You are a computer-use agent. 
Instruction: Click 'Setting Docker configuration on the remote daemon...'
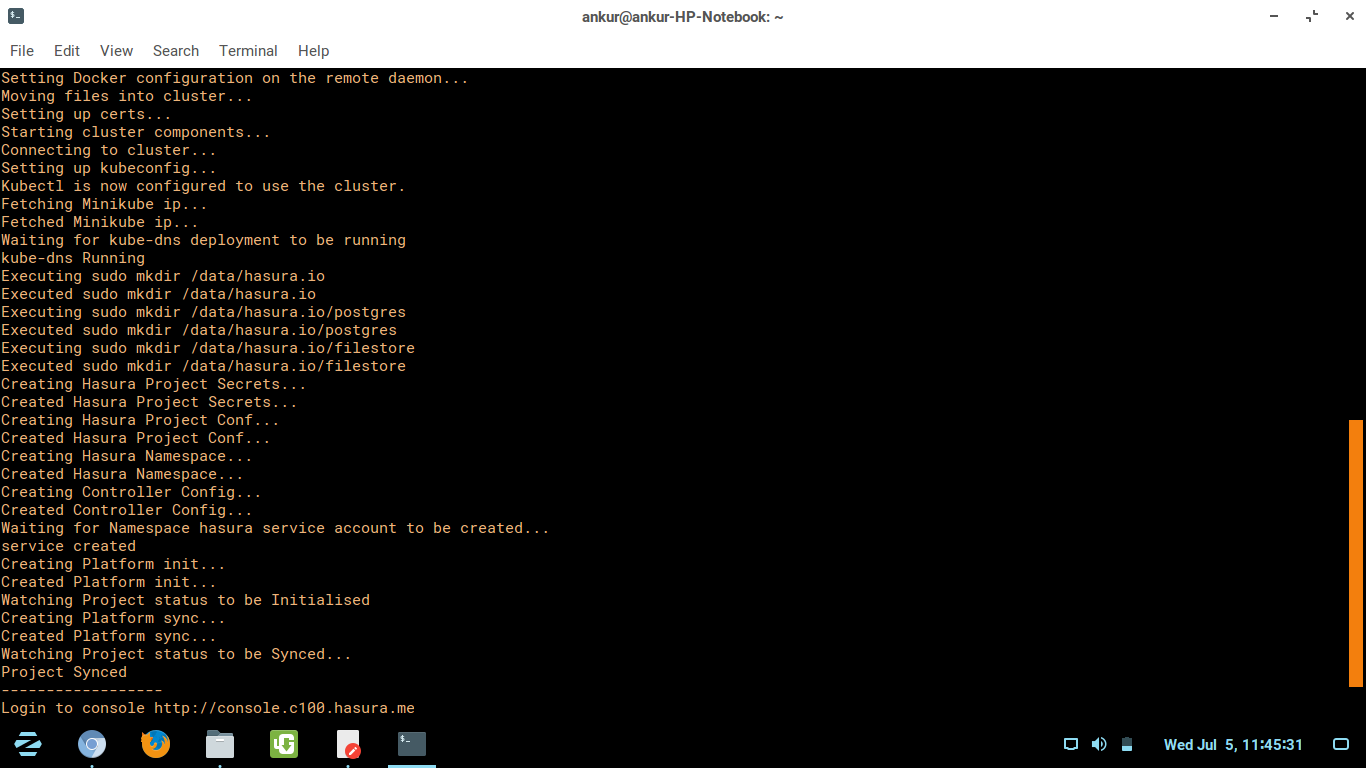coord(235,78)
